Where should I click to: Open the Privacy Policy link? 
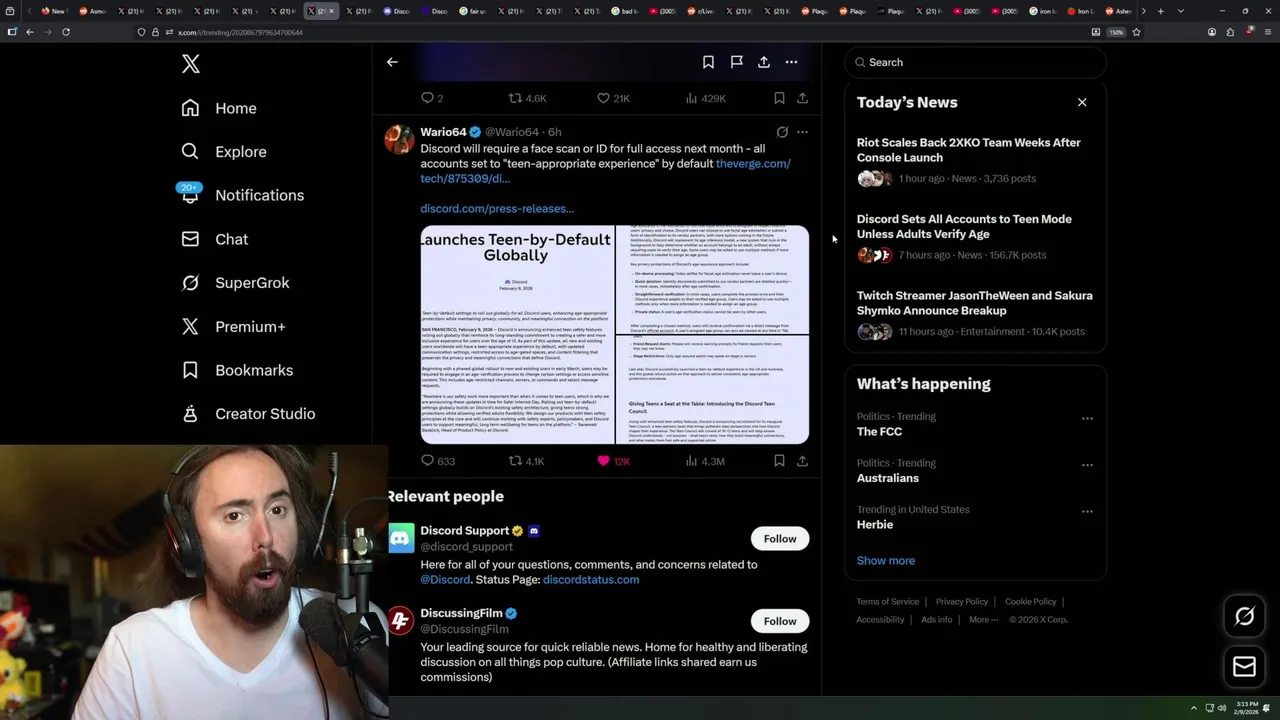click(962, 602)
